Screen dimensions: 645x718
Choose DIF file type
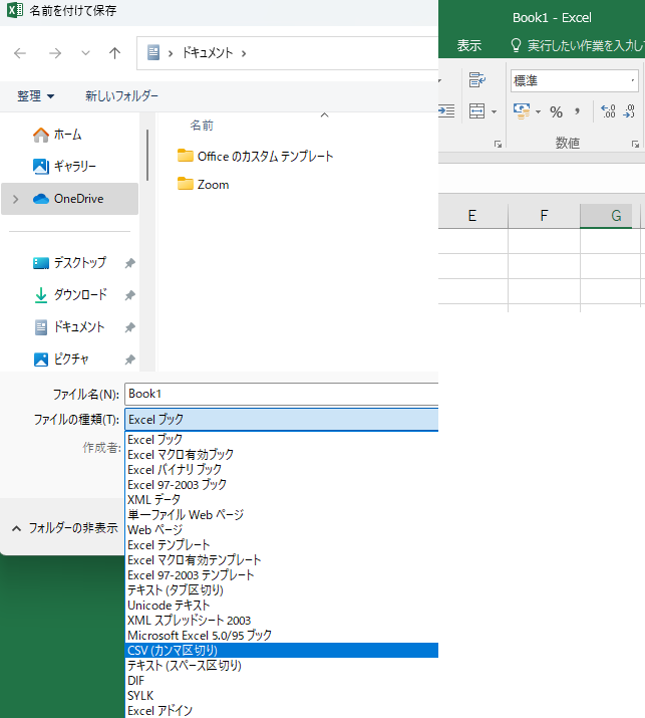click(282, 680)
